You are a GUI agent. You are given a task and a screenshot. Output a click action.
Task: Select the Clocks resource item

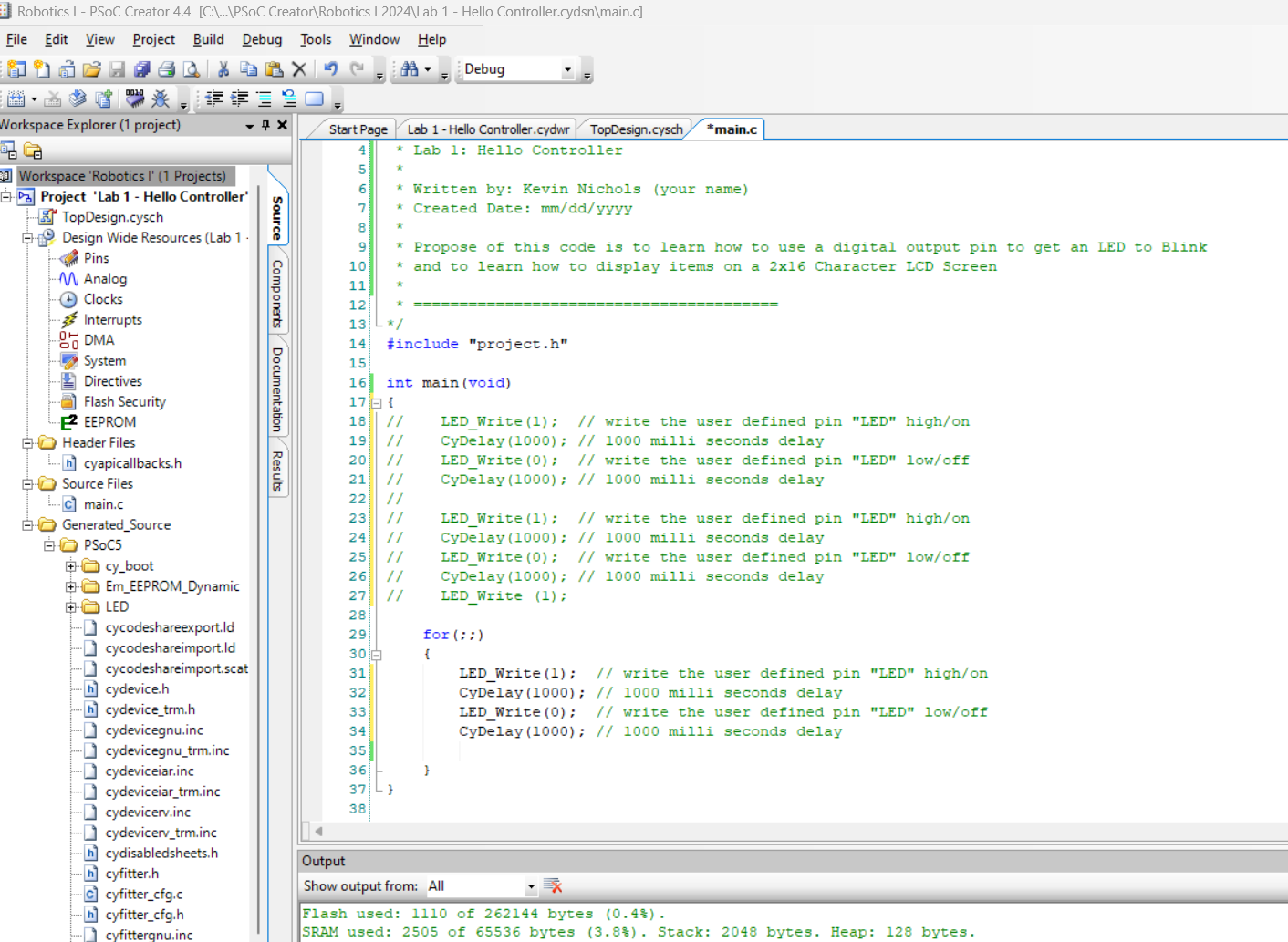tap(103, 299)
